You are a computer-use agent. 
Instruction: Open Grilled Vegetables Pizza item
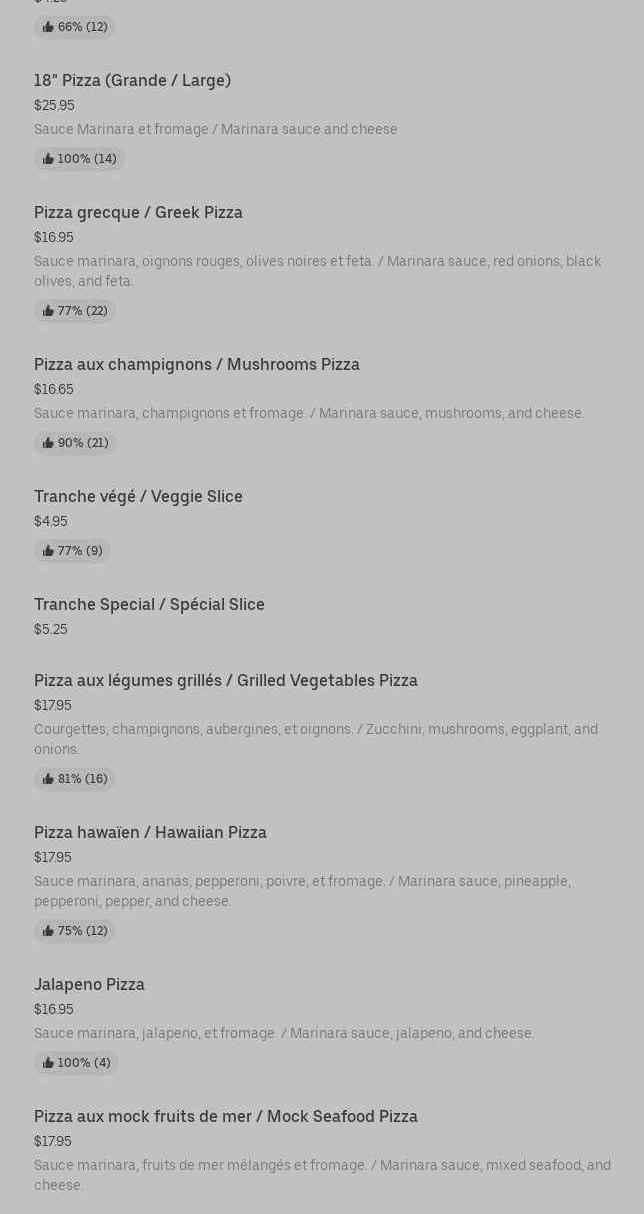[x=225, y=680]
